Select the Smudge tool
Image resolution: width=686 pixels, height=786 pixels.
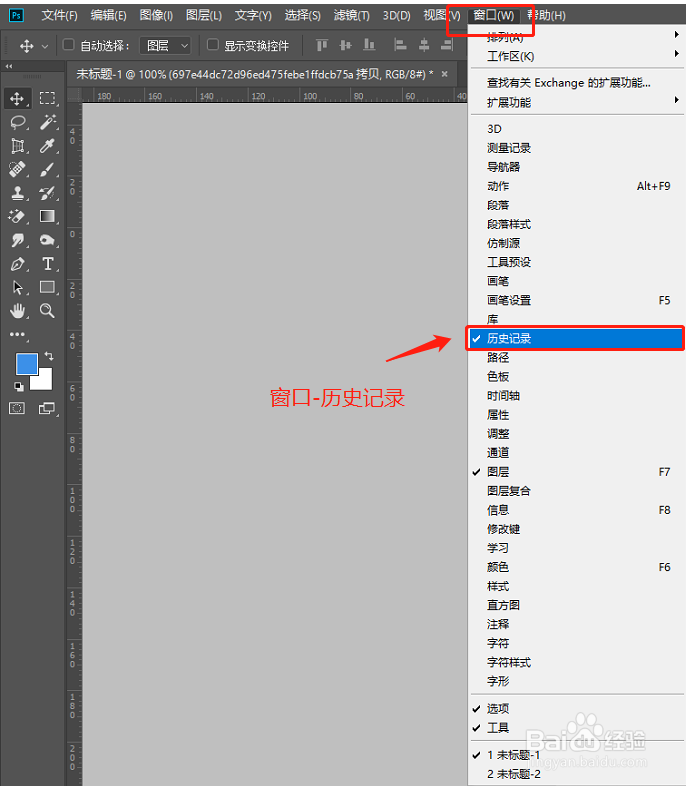[x=17, y=240]
